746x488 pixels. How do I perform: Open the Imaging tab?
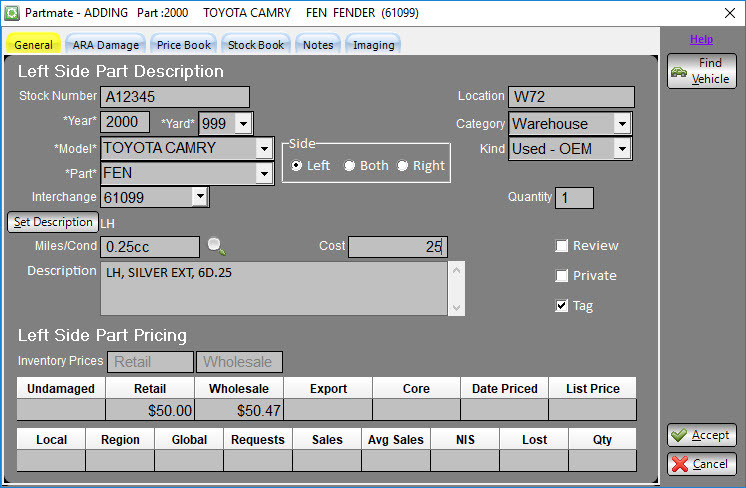click(x=373, y=45)
